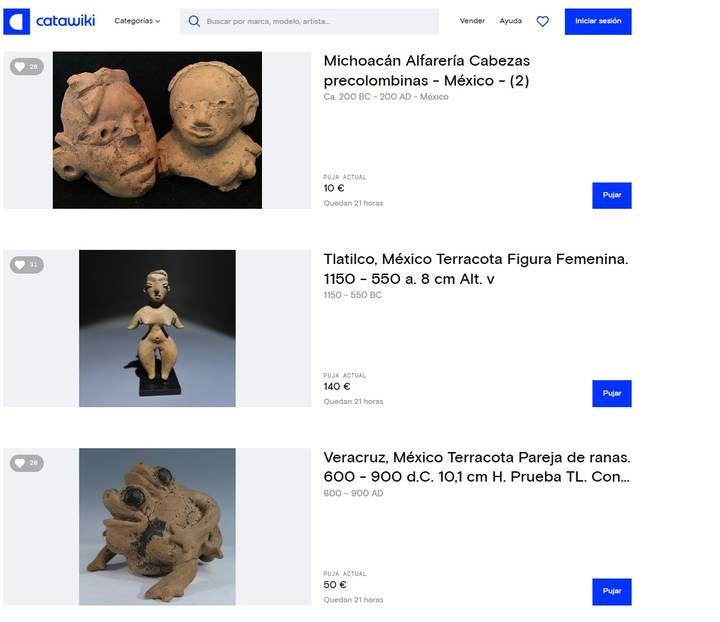The height and width of the screenshot is (622, 720).
Task: Click the Categorías chevron arrow
Action: [x=158, y=22]
